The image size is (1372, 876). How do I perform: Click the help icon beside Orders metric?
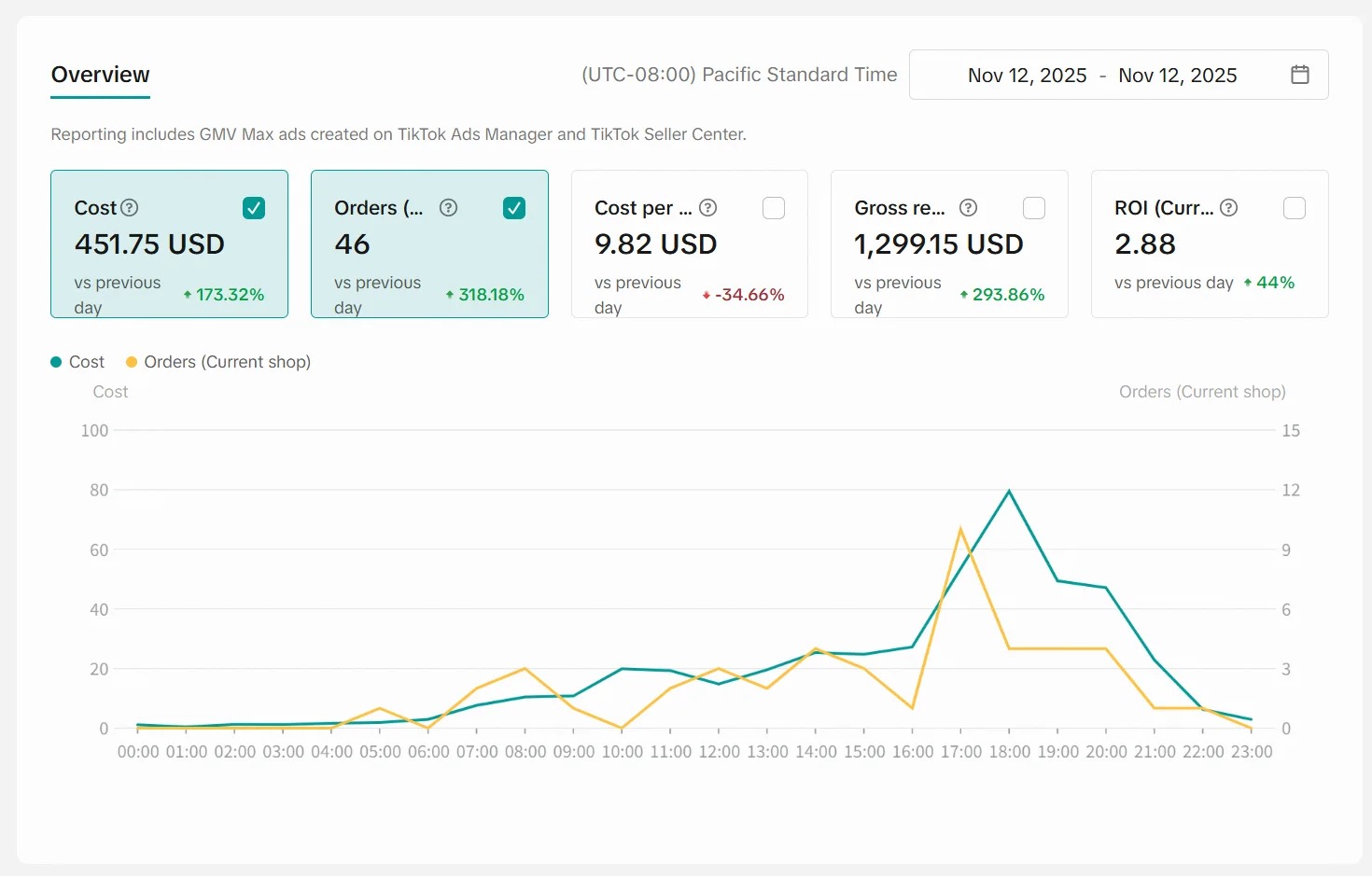(x=448, y=207)
